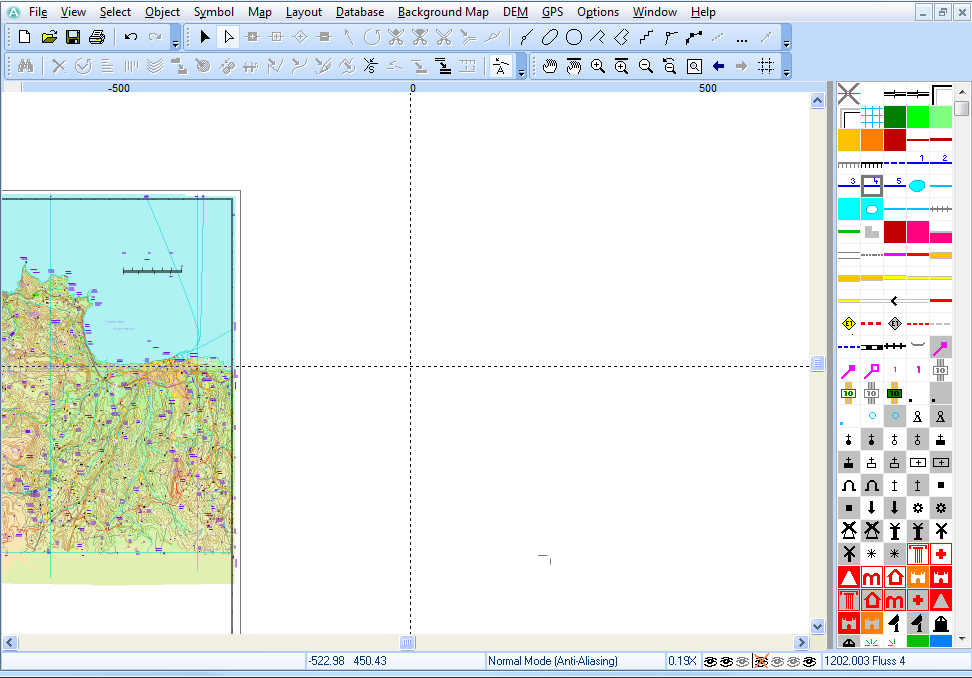972x678 pixels.
Task: Click the map scroll-down arrow button
Action: pyautogui.click(x=818, y=626)
